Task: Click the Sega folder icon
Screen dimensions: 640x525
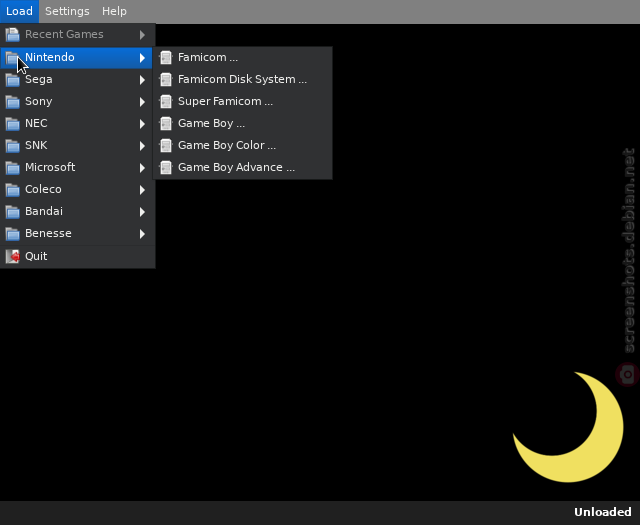Action: 12,80
